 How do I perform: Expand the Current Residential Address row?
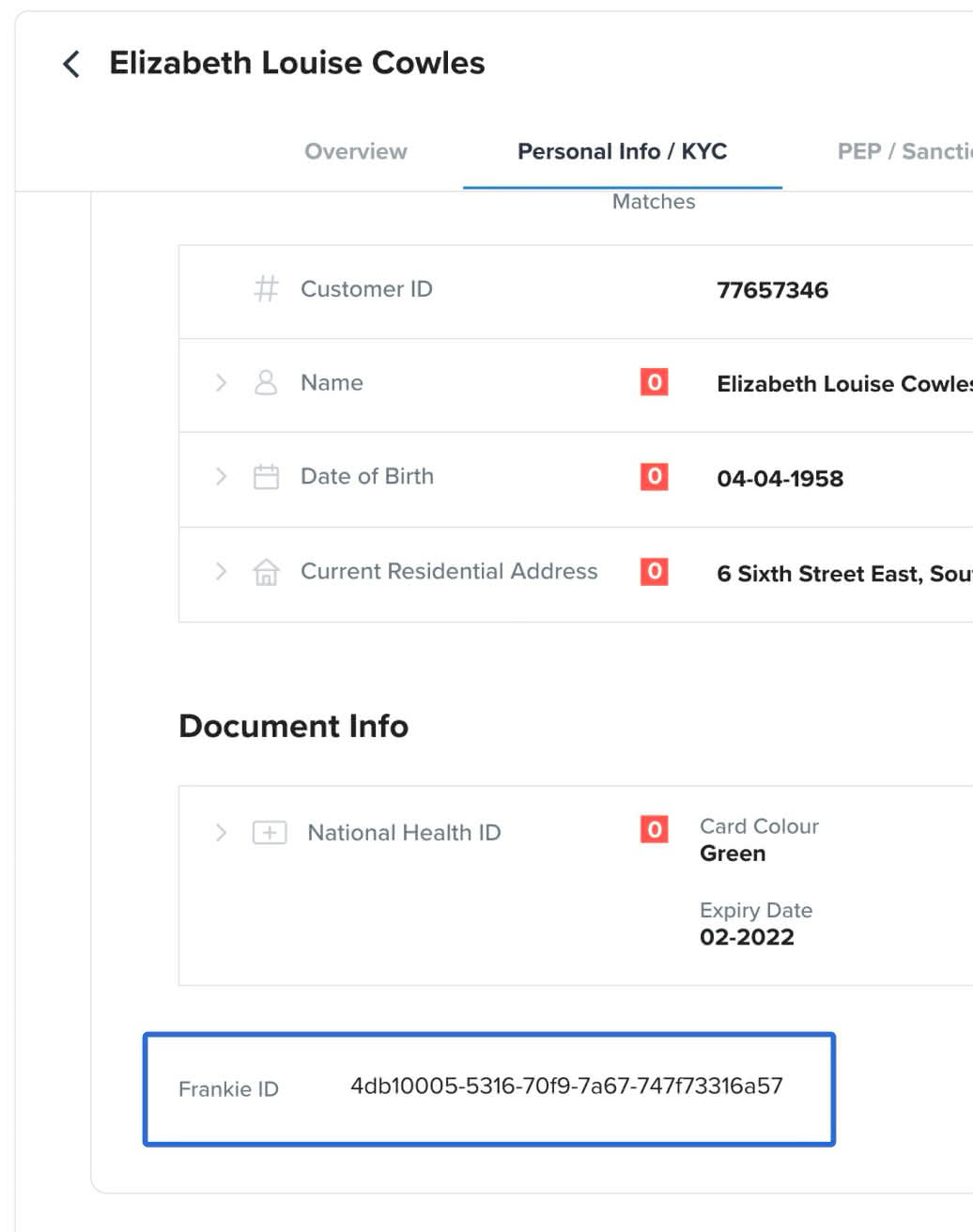[x=221, y=571]
